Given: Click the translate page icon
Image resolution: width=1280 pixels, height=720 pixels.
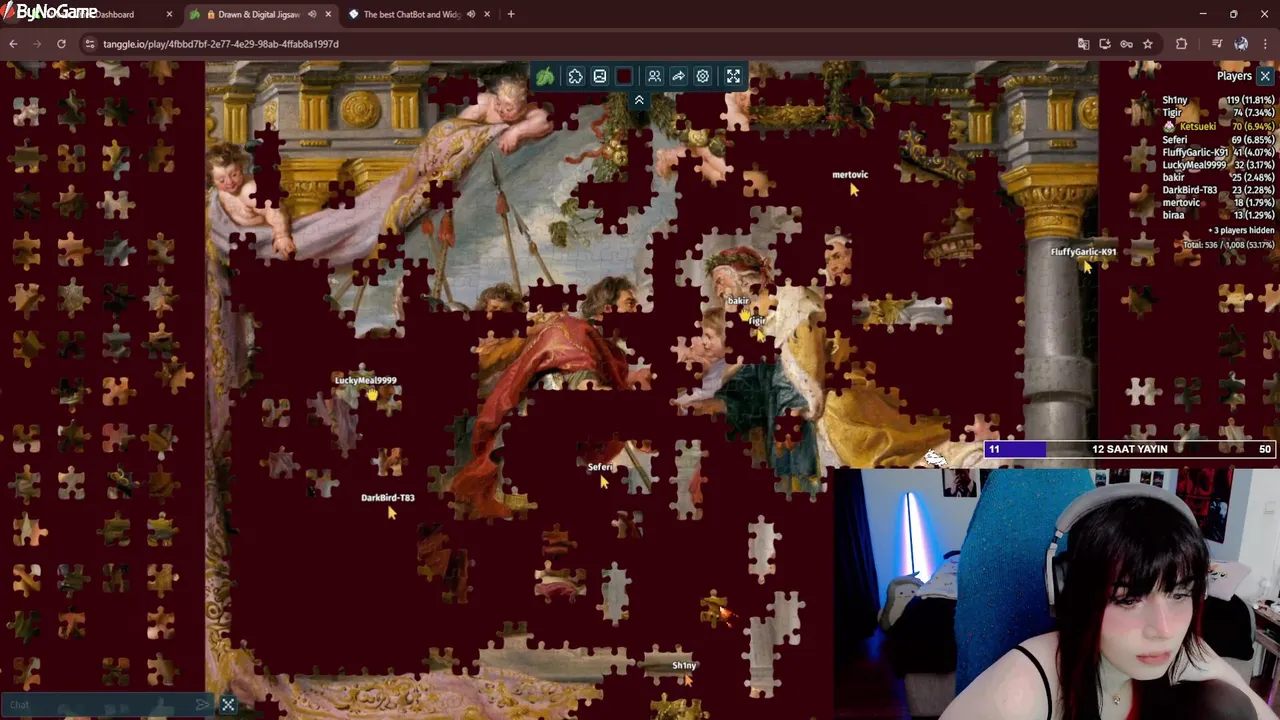Looking at the screenshot, I should tap(1083, 44).
